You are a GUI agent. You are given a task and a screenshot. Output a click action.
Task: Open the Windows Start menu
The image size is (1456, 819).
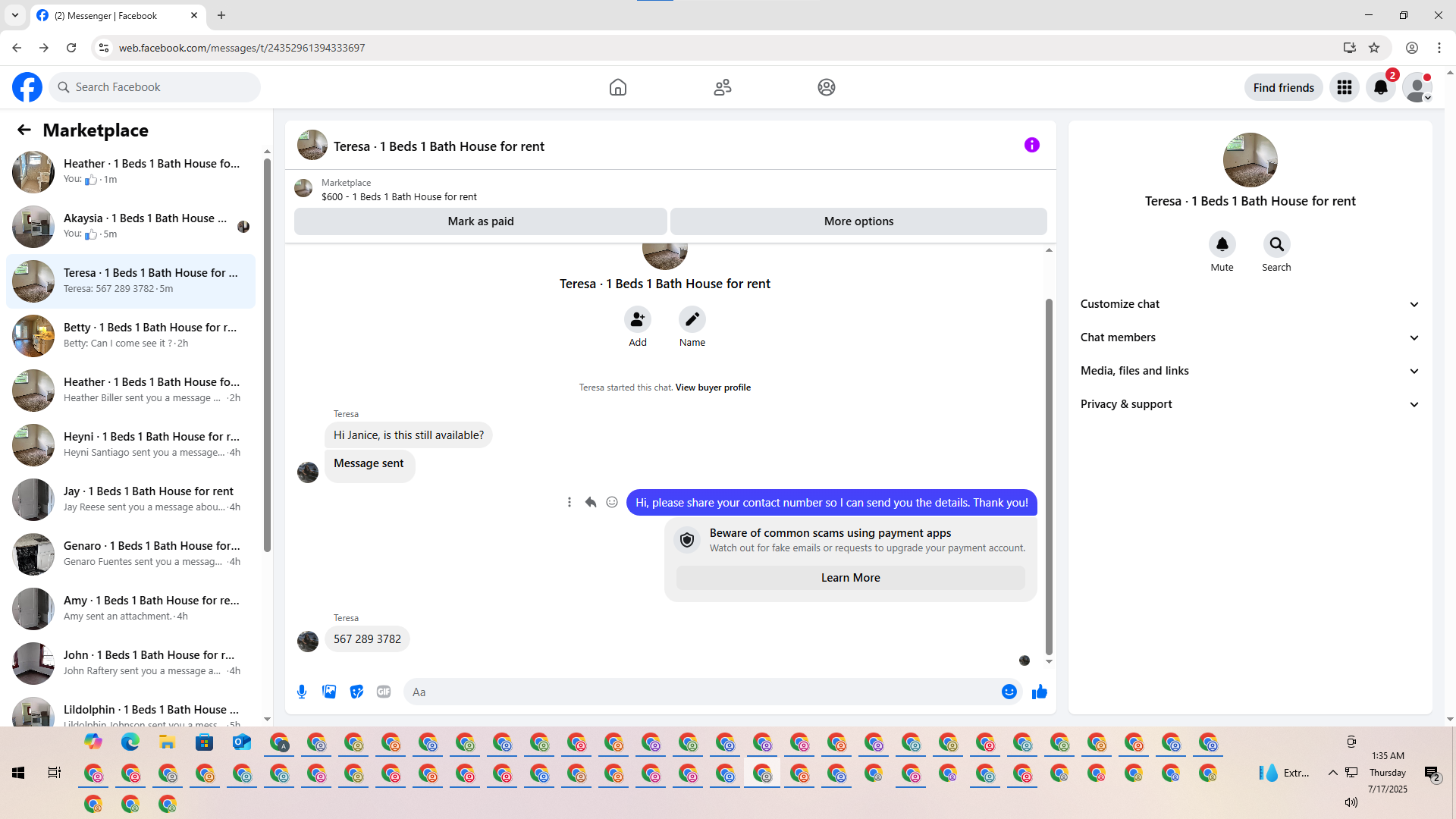tap(18, 773)
